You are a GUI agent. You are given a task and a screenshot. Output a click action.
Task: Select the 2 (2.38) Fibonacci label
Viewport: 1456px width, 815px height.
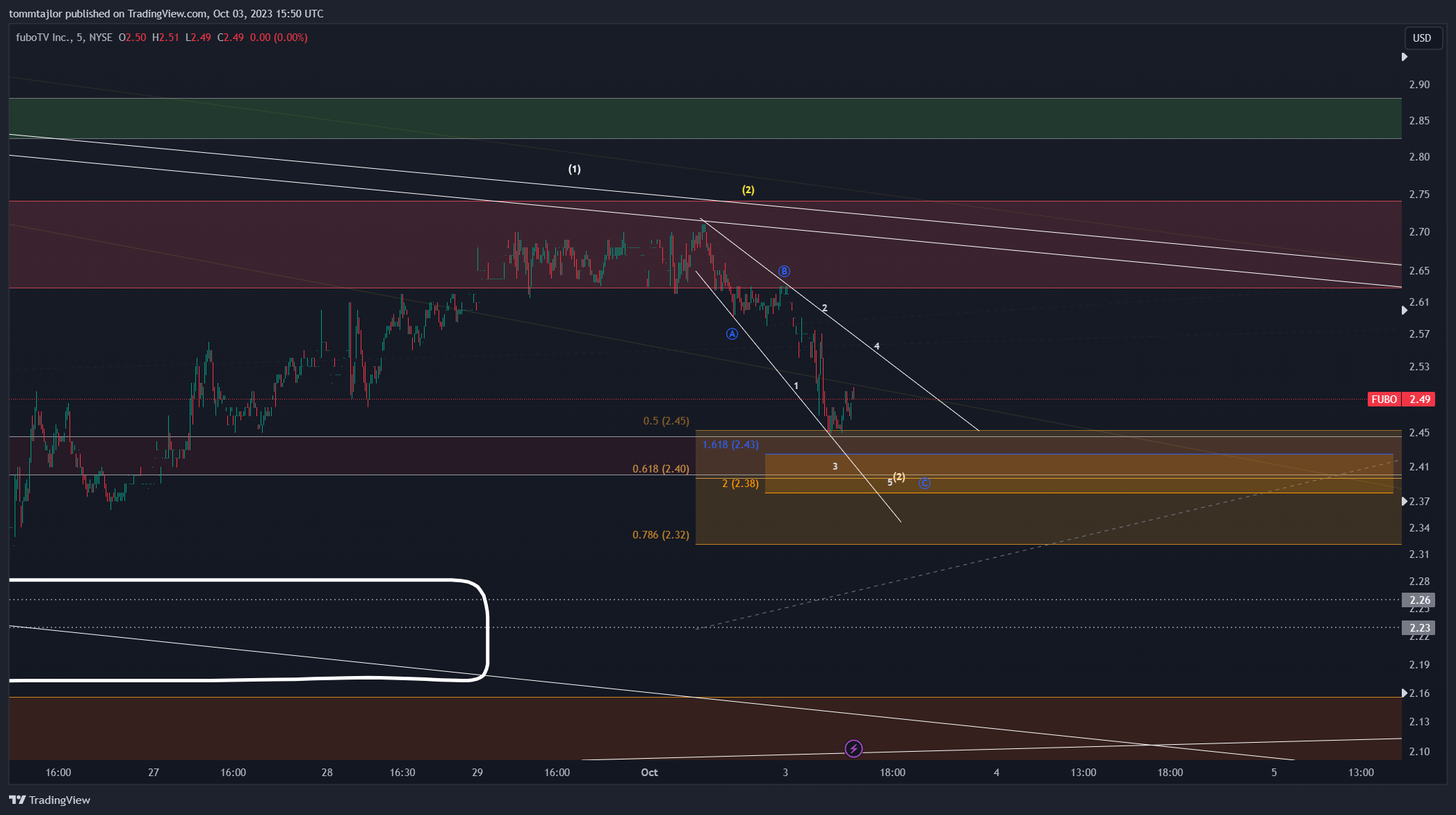pos(740,484)
